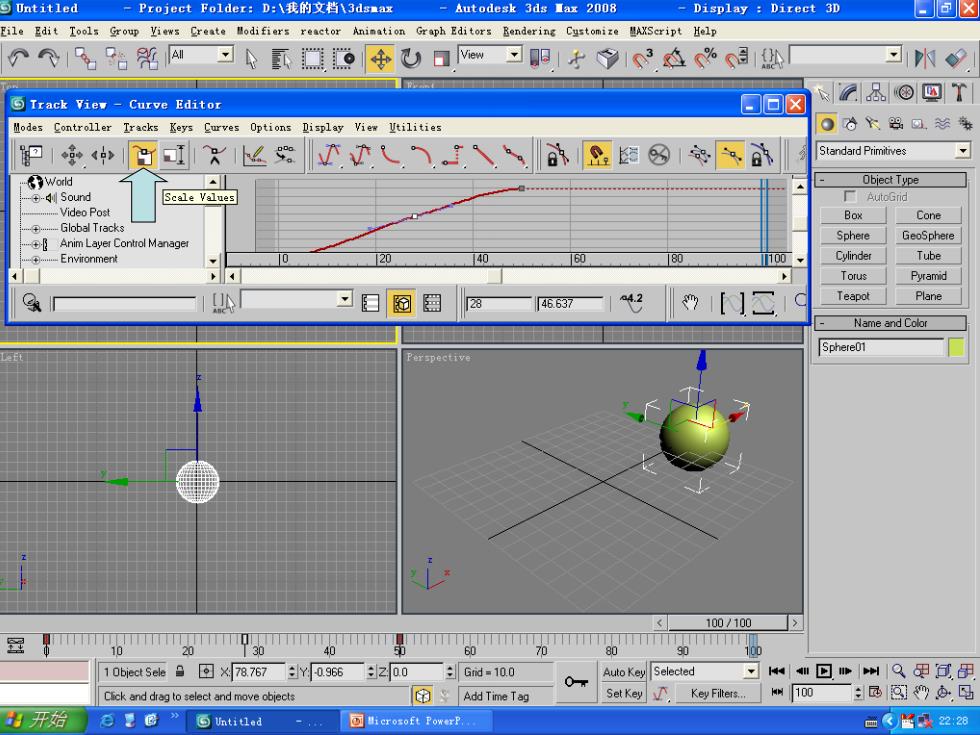This screenshot has height=735, width=980.
Task: Toggle the Set Key mode button
Action: pos(624,693)
